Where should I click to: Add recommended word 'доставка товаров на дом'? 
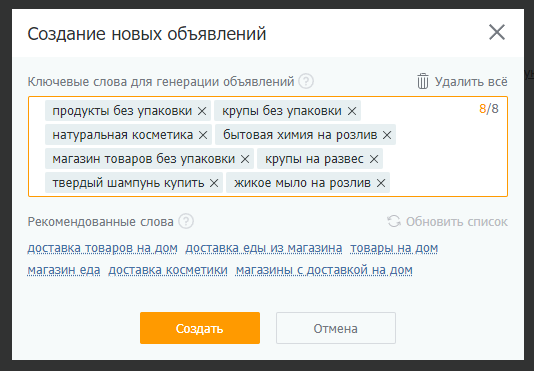pyautogui.click(x=103, y=248)
